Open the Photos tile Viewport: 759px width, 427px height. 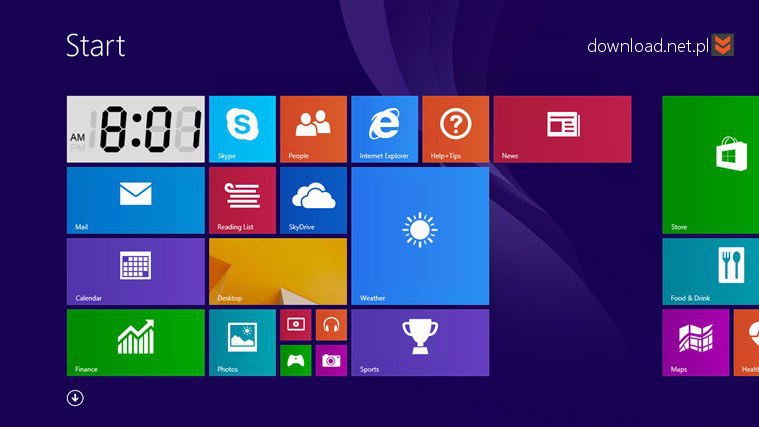(243, 343)
